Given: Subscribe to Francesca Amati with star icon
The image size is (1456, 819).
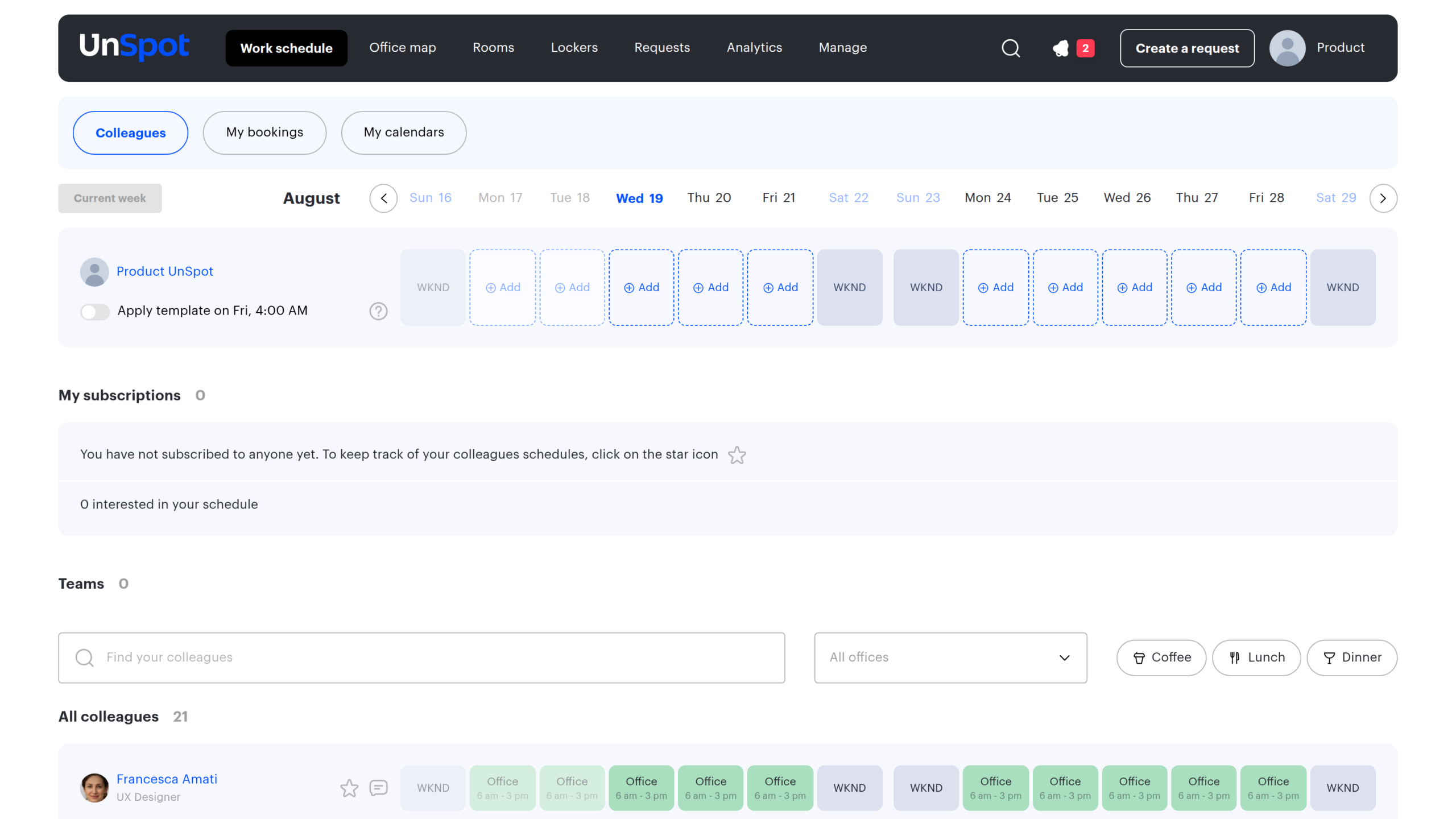Looking at the screenshot, I should pos(349,788).
